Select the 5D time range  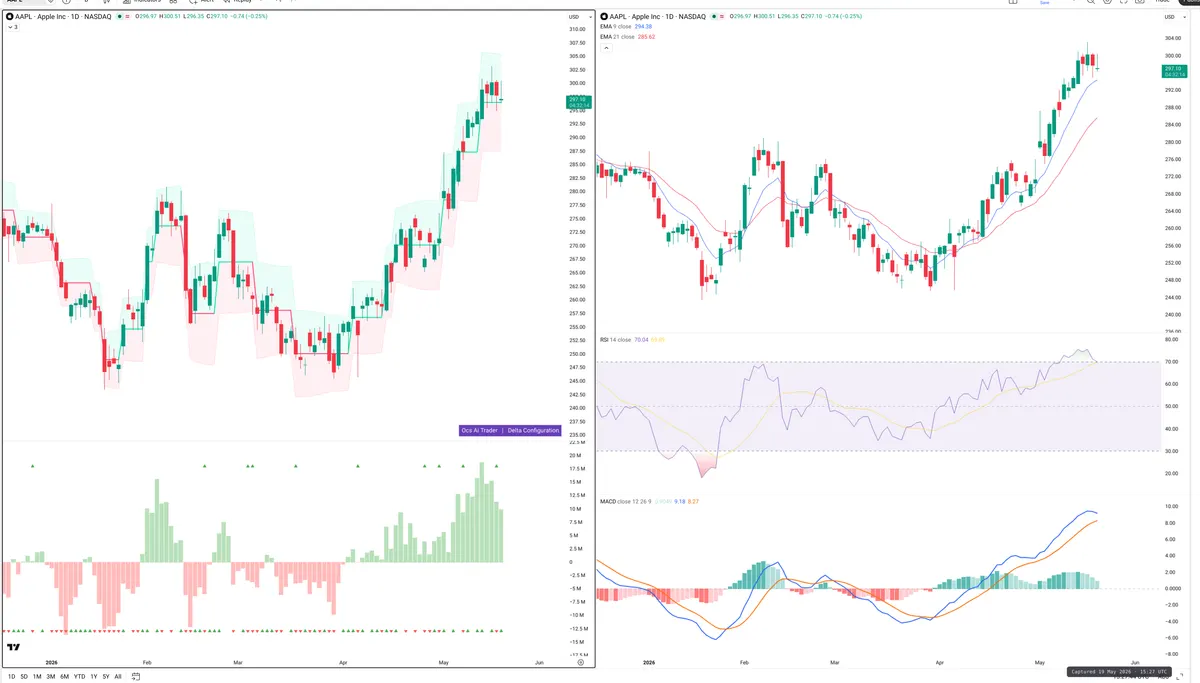[25, 677]
